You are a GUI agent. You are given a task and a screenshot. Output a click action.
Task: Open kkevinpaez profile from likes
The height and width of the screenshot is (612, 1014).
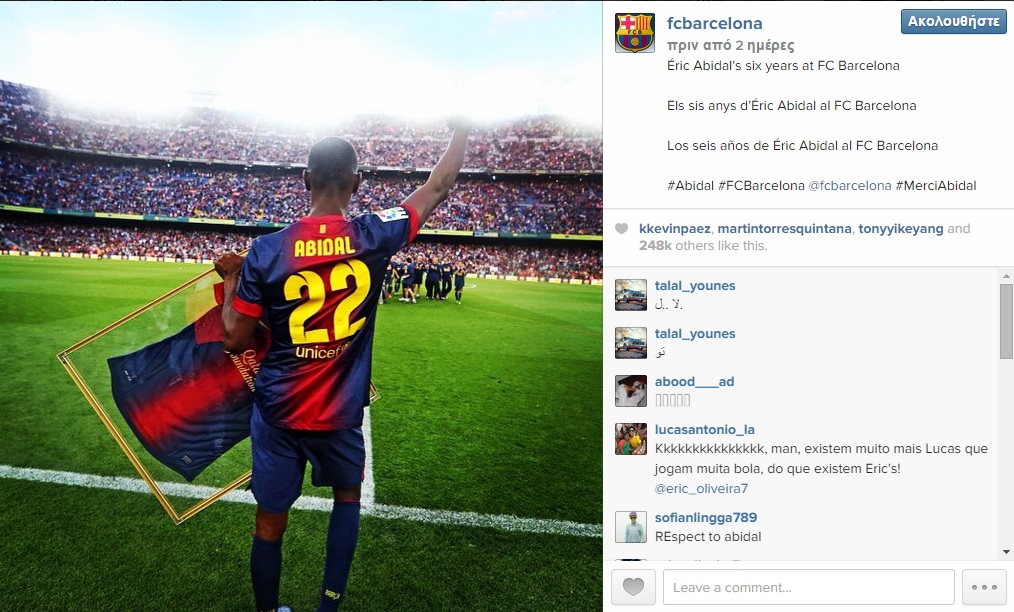pos(674,228)
